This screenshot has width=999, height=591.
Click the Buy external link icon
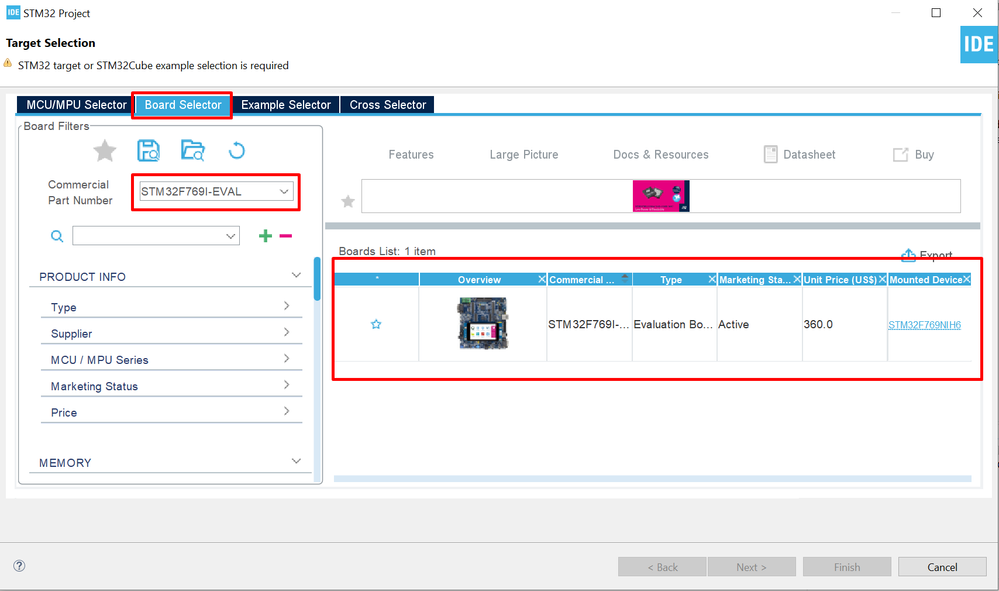(900, 154)
